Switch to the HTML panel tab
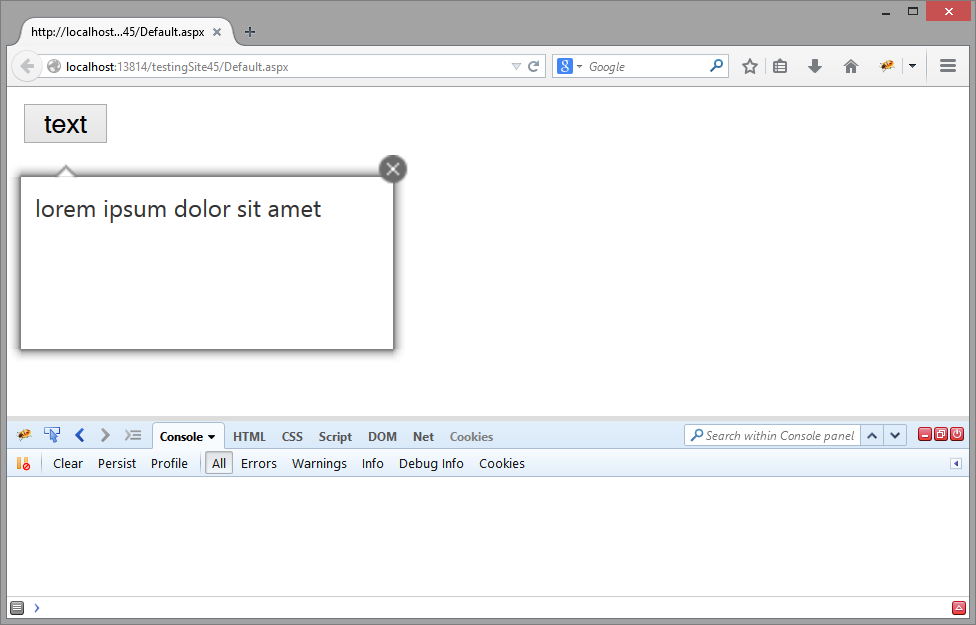This screenshot has height=625, width=976. 249,437
